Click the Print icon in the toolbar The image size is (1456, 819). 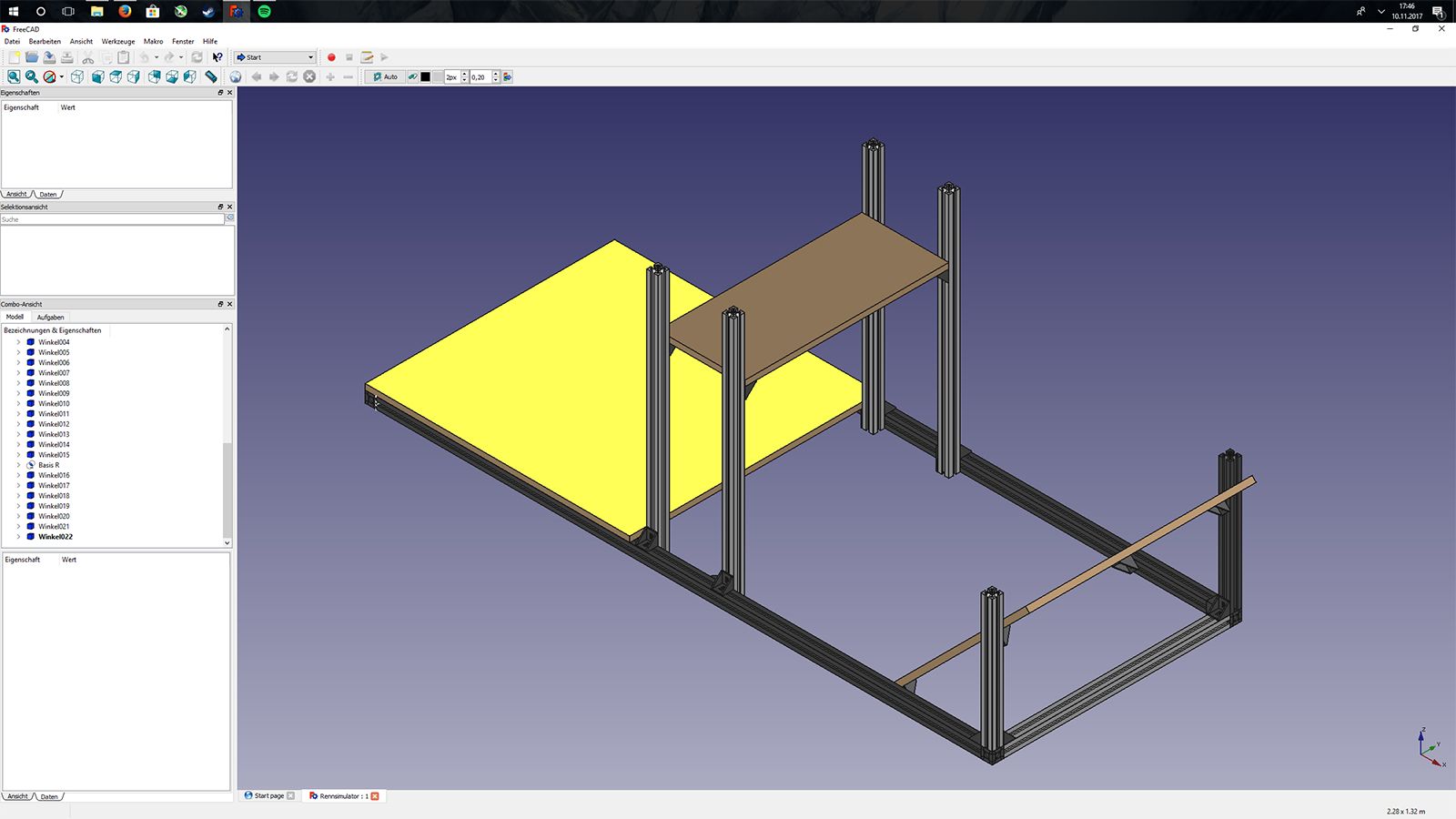(67, 57)
